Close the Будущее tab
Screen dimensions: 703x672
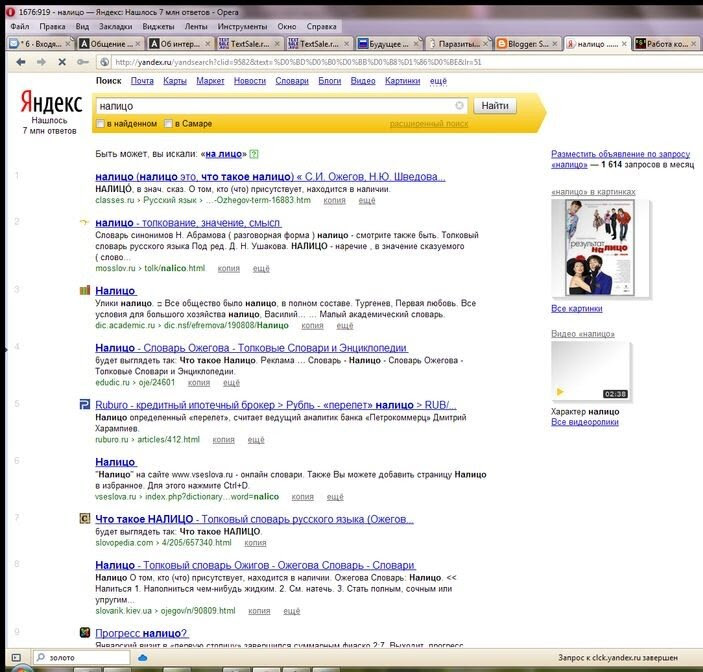coord(416,43)
